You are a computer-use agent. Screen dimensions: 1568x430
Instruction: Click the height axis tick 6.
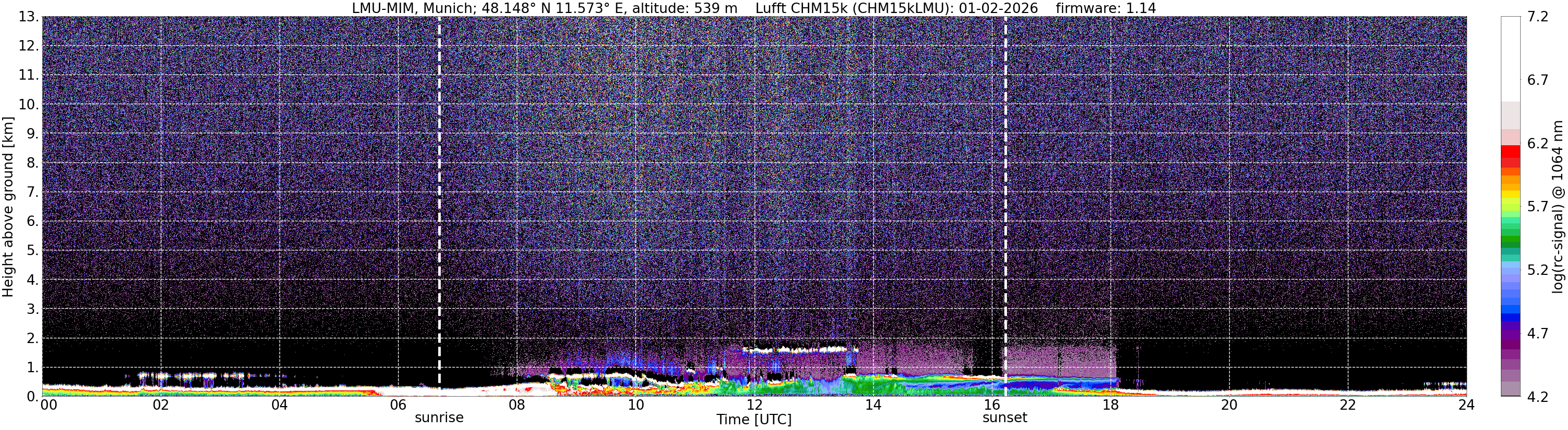pyautogui.click(x=32, y=222)
